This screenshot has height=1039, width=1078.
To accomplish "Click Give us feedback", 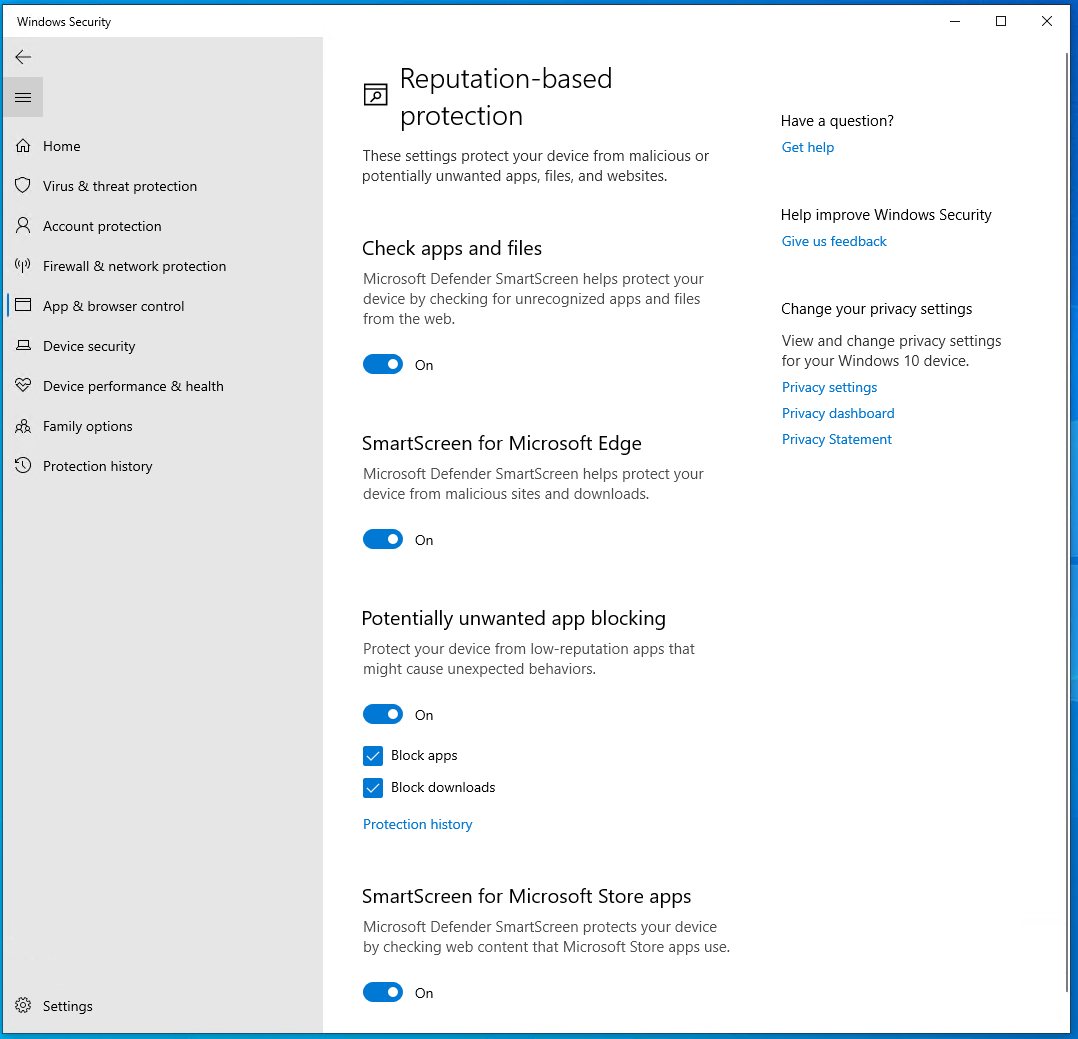I will point(834,241).
